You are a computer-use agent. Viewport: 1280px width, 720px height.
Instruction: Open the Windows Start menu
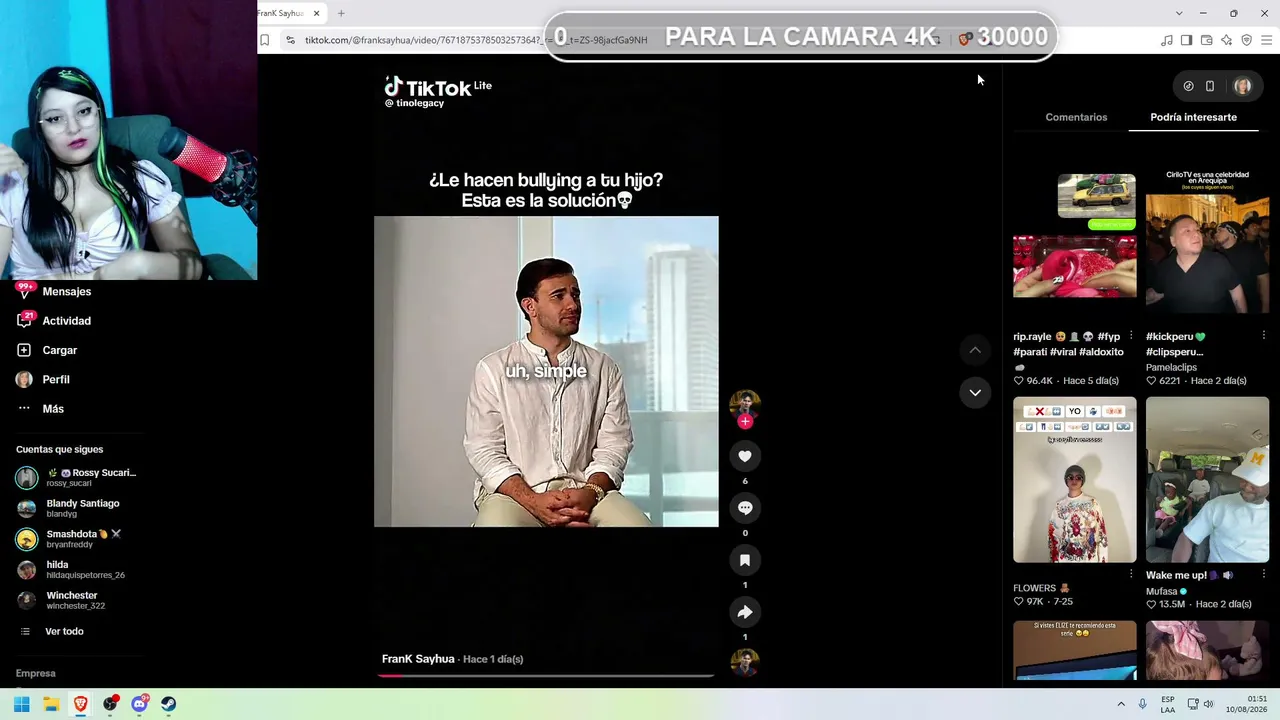tap(21, 704)
